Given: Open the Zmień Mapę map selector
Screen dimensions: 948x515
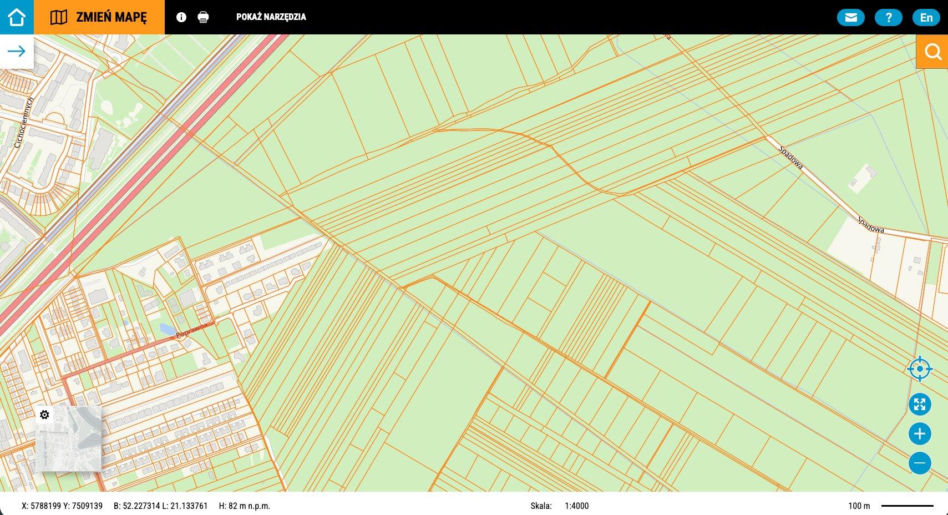Looking at the screenshot, I should (x=99, y=17).
